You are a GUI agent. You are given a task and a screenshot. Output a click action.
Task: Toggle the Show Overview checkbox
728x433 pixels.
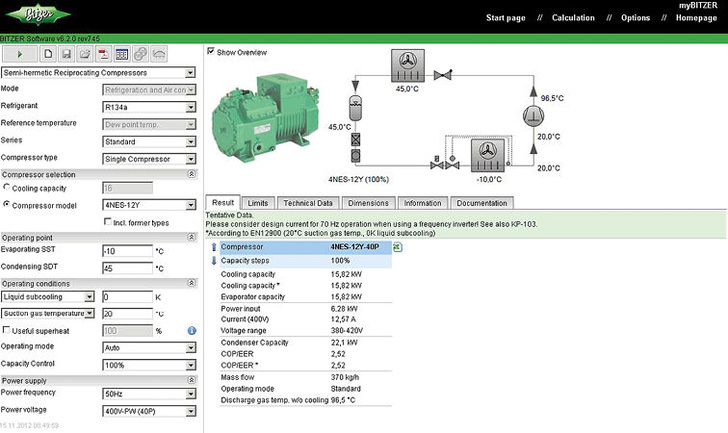pos(211,51)
